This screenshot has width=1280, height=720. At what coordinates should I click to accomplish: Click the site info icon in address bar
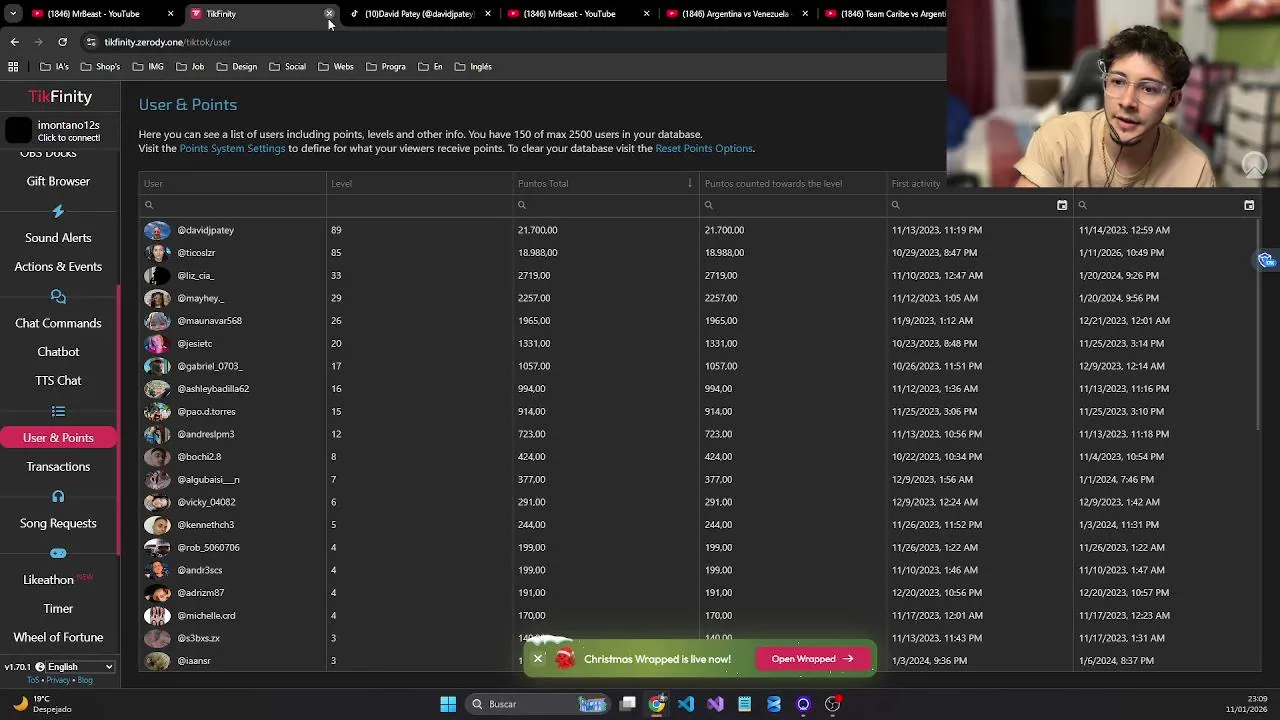pyautogui.click(x=91, y=42)
